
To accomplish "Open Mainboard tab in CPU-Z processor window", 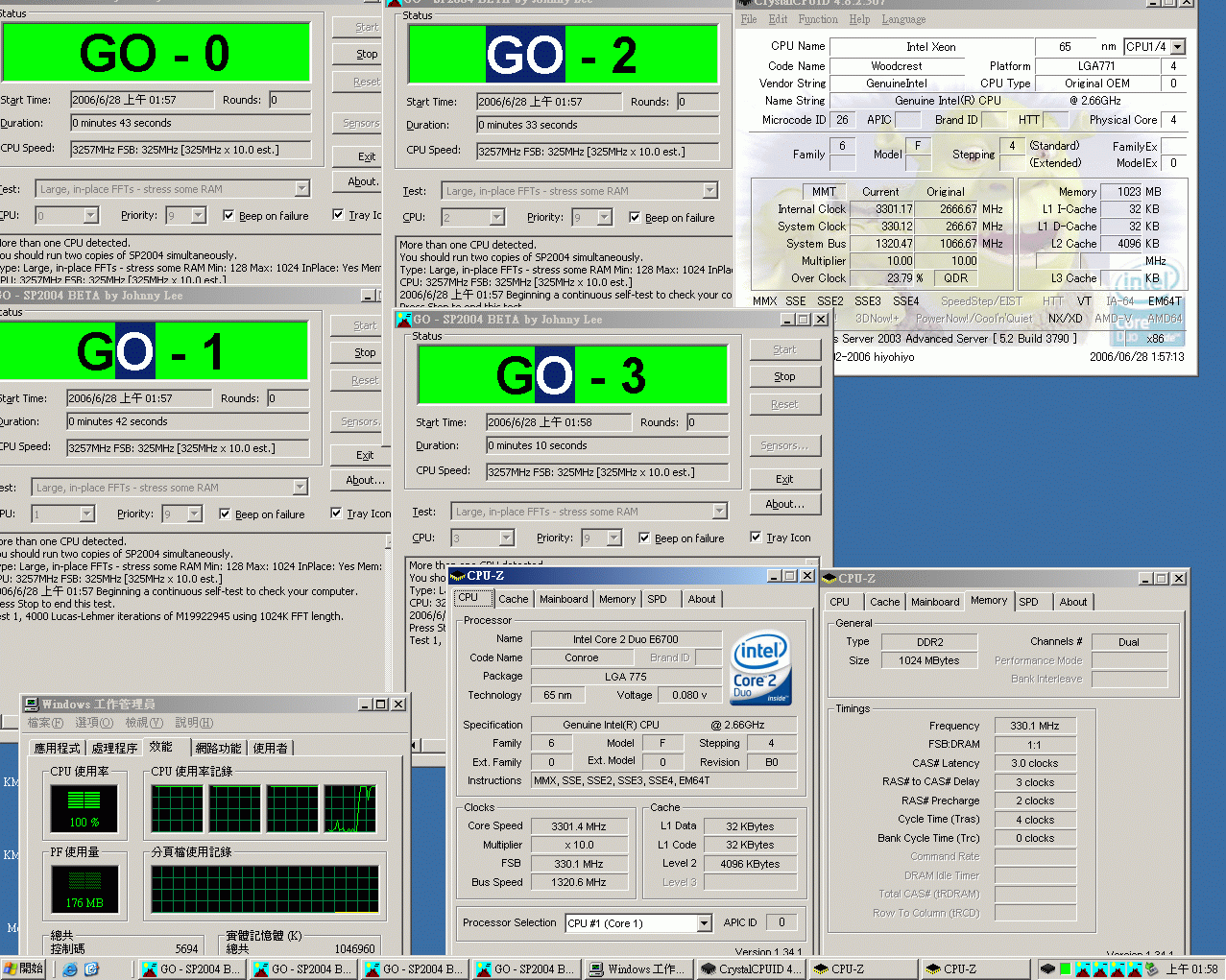I will [564, 599].
